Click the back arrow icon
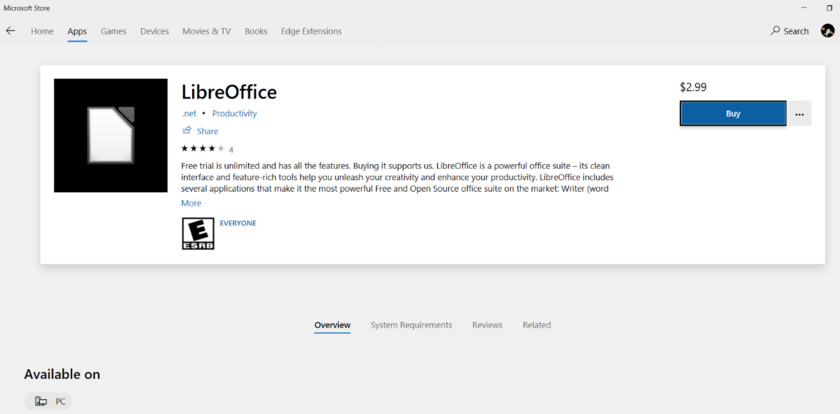 (11, 31)
